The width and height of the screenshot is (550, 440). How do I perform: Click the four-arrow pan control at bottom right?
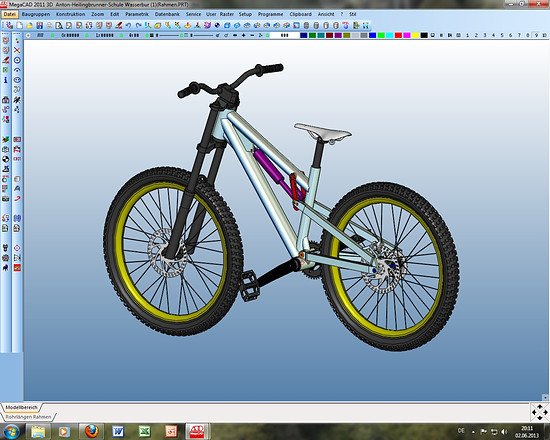click(x=539, y=412)
